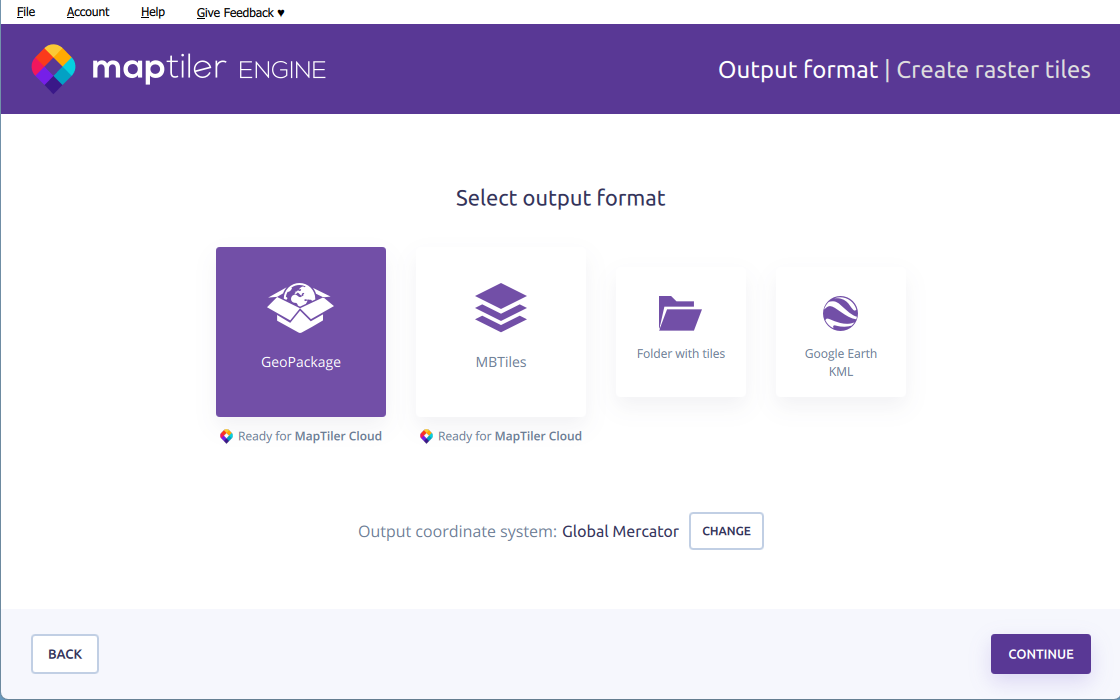
Task: Choose the MBTiles stacked layers icon
Action: pyautogui.click(x=501, y=307)
